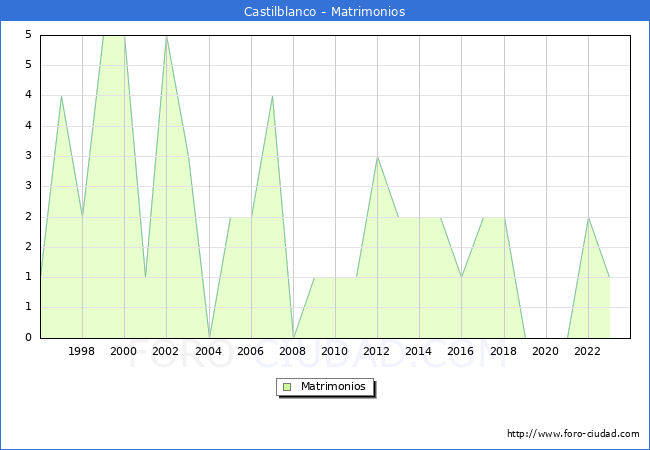This screenshot has height=450, width=650.
Task: Click the 2020 x-axis label
Action: pos(546,351)
